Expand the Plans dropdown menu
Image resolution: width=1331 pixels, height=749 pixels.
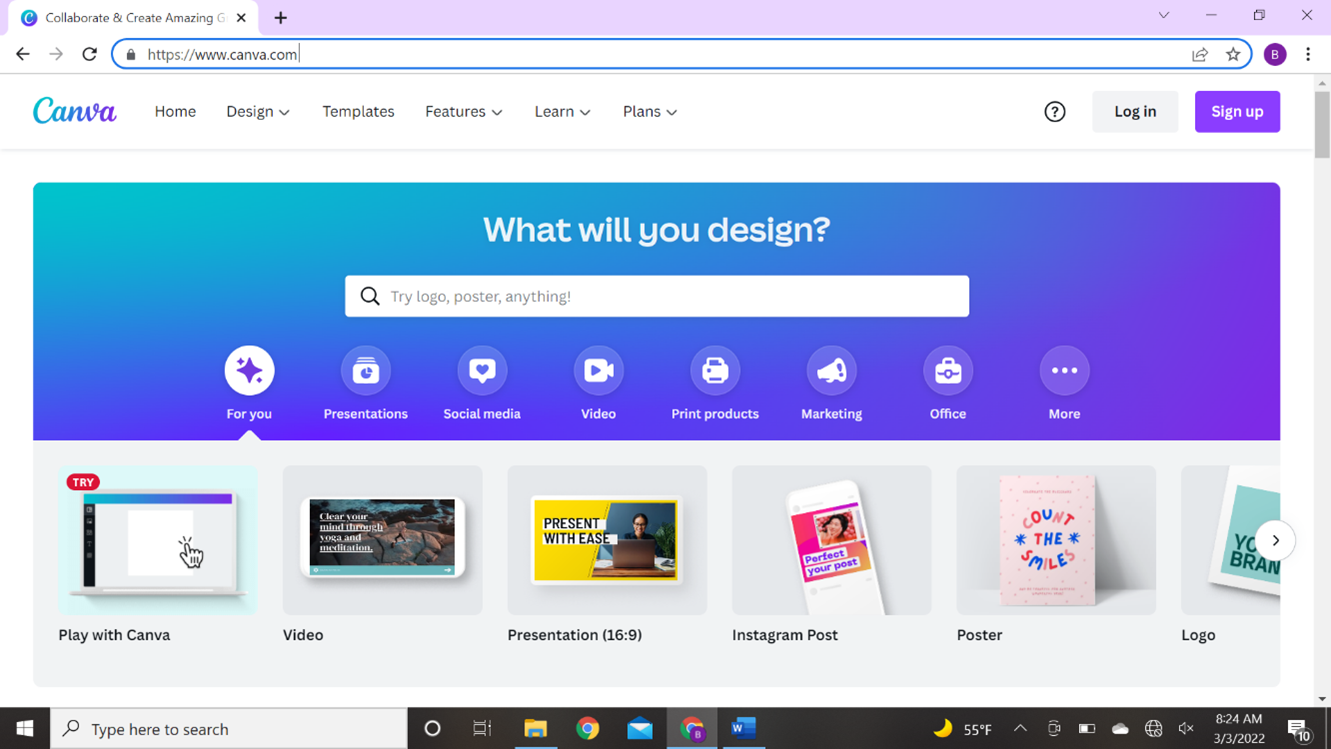coord(650,112)
